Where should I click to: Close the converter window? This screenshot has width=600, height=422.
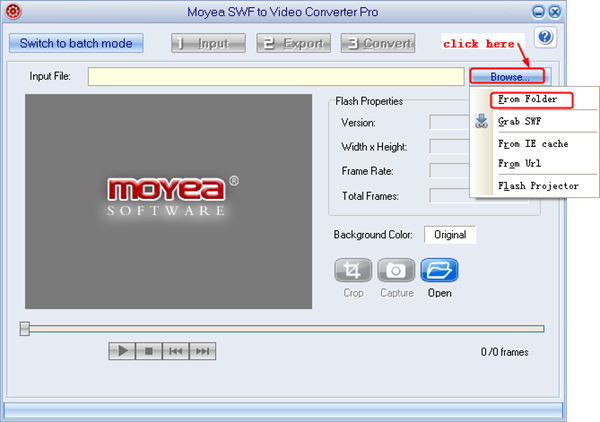[554, 12]
